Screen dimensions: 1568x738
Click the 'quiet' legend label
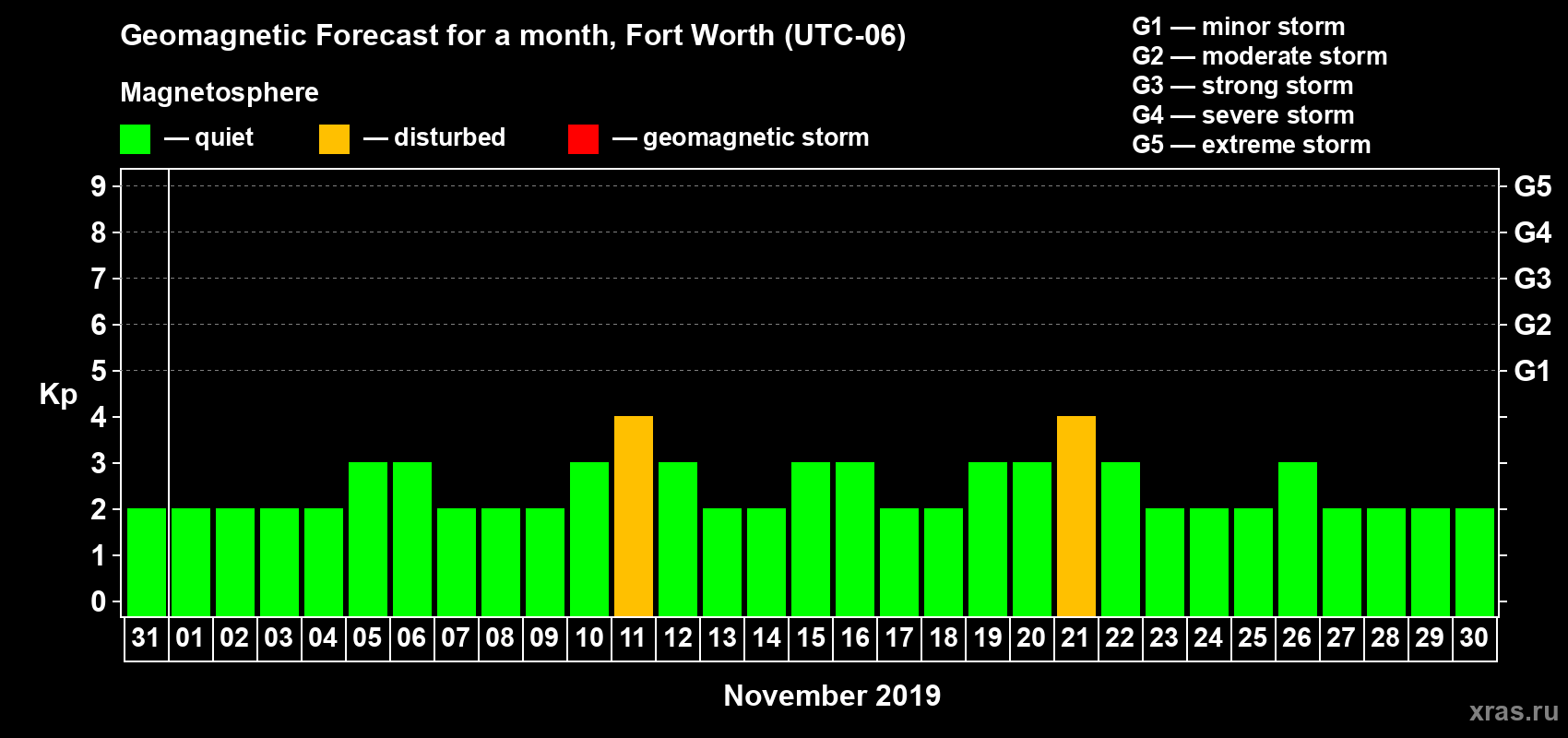click(224, 137)
